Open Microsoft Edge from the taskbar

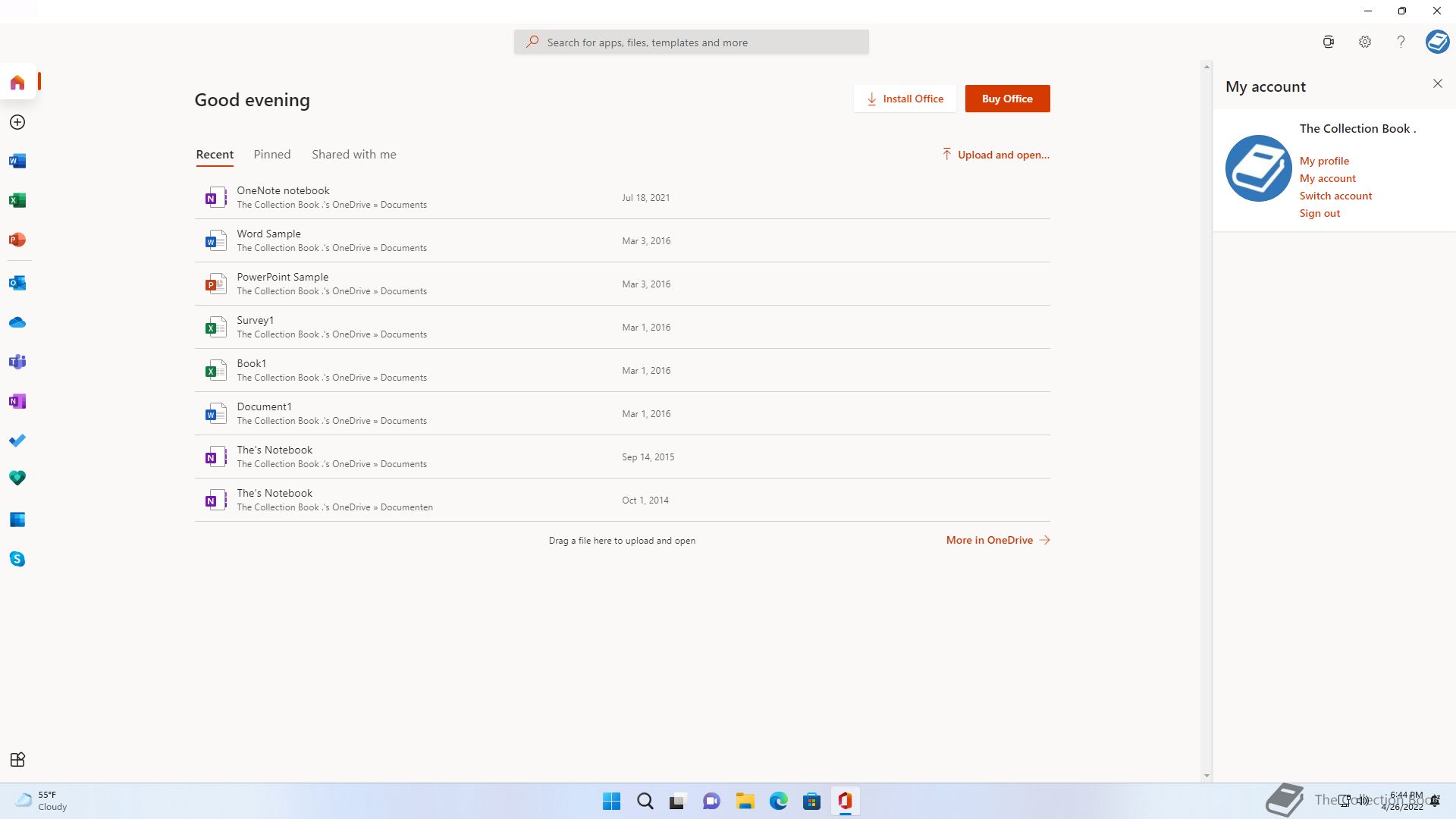click(x=778, y=801)
